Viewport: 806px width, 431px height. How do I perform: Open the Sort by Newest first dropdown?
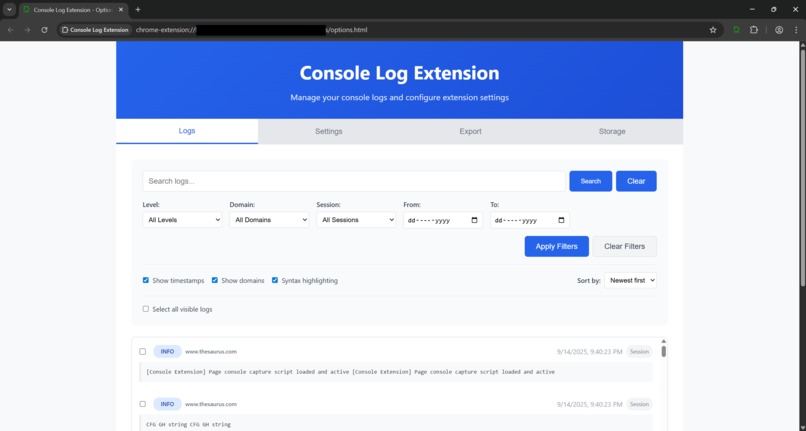630,280
